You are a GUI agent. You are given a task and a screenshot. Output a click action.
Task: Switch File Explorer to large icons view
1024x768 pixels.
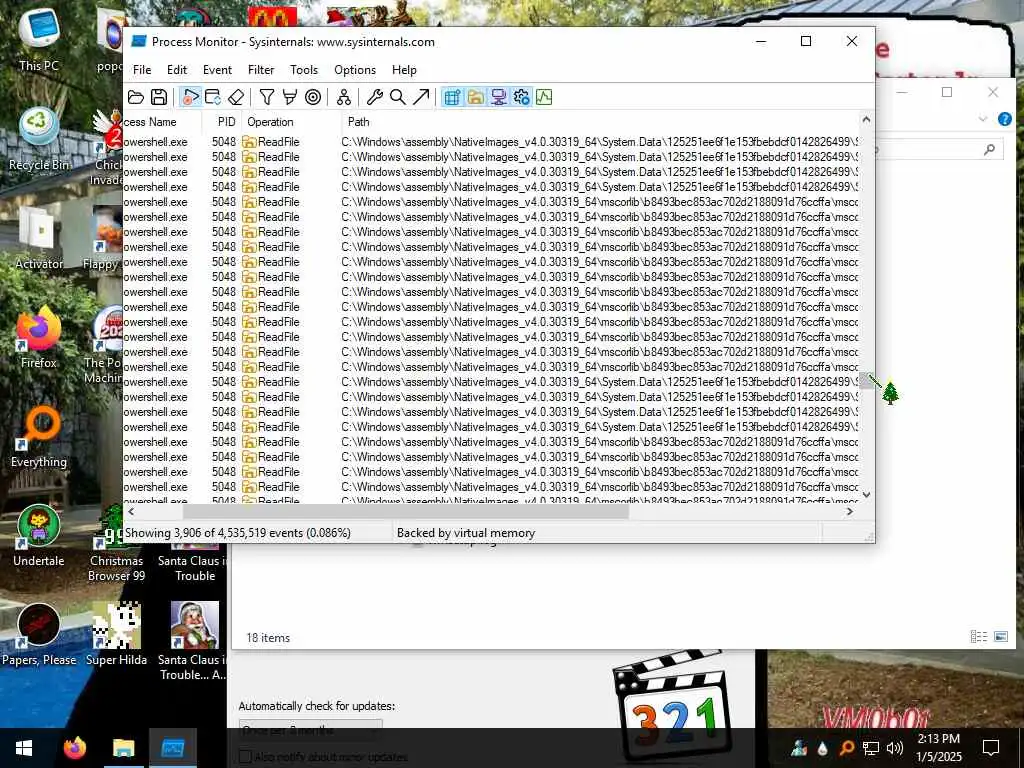[1000, 636]
